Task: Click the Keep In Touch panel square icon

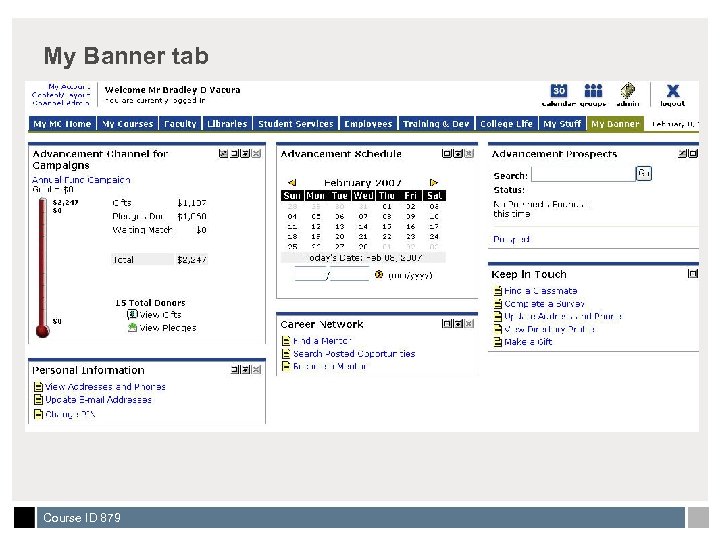Action: [693, 274]
